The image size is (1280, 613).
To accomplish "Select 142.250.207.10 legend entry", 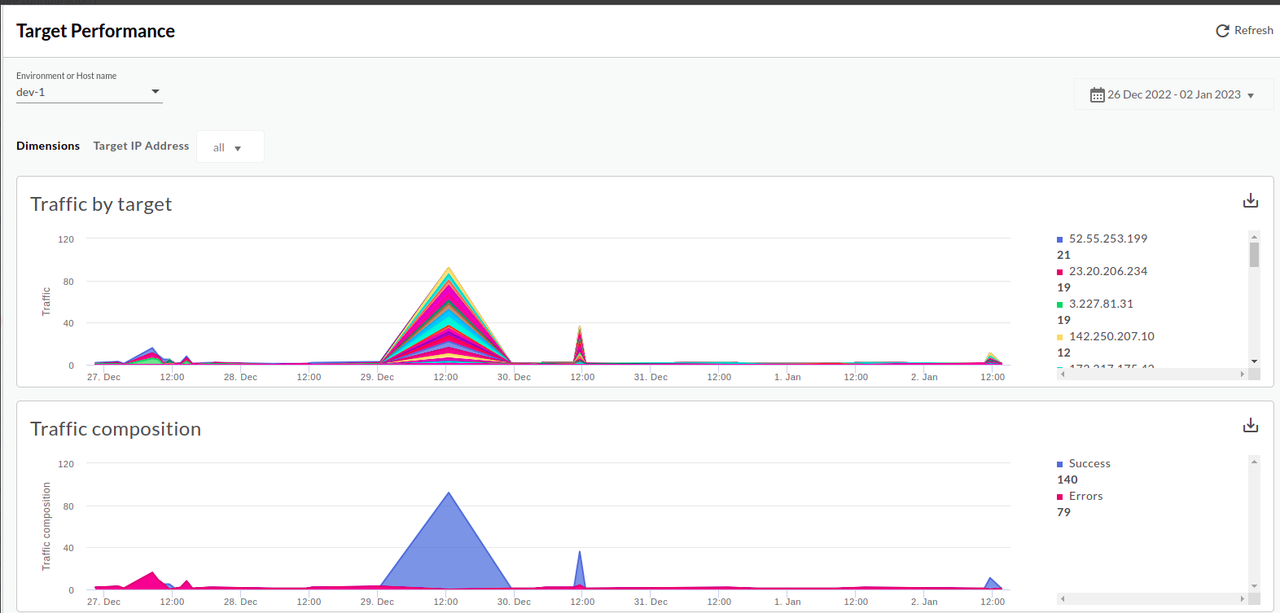I will click(x=1111, y=336).
